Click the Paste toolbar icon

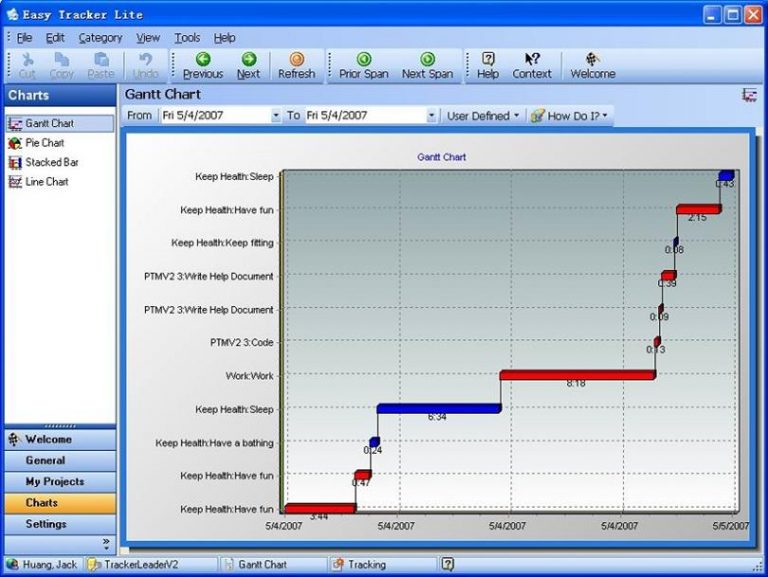[100, 66]
